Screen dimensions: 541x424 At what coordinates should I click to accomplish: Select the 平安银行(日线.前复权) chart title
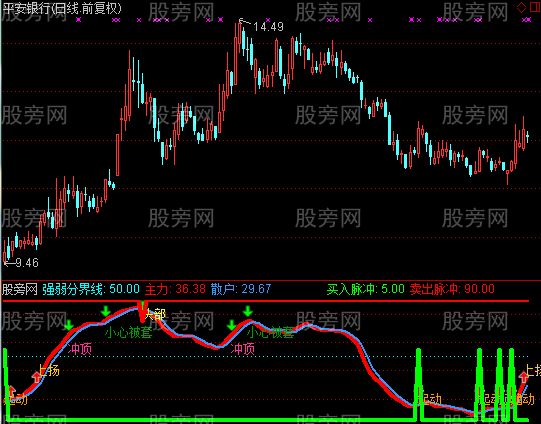coord(62,8)
